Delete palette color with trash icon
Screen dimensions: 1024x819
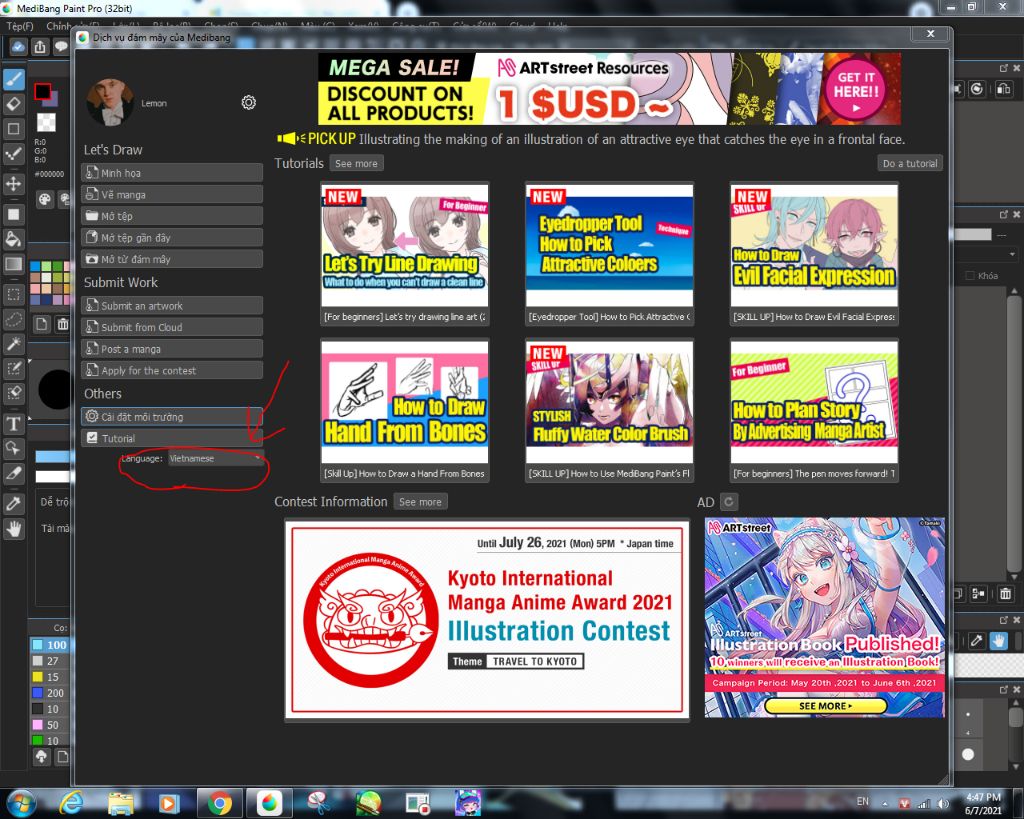click(63, 324)
